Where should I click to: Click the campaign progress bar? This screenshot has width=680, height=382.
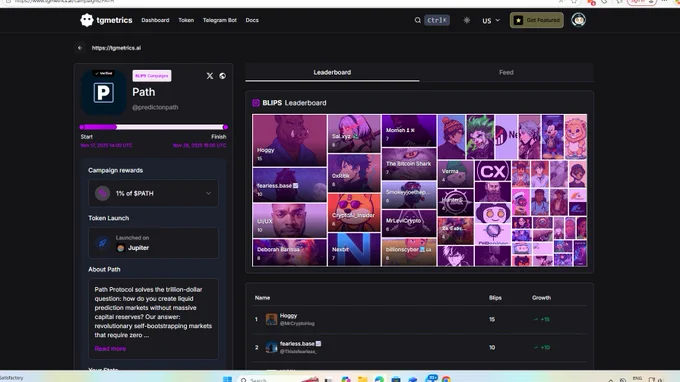(x=154, y=127)
